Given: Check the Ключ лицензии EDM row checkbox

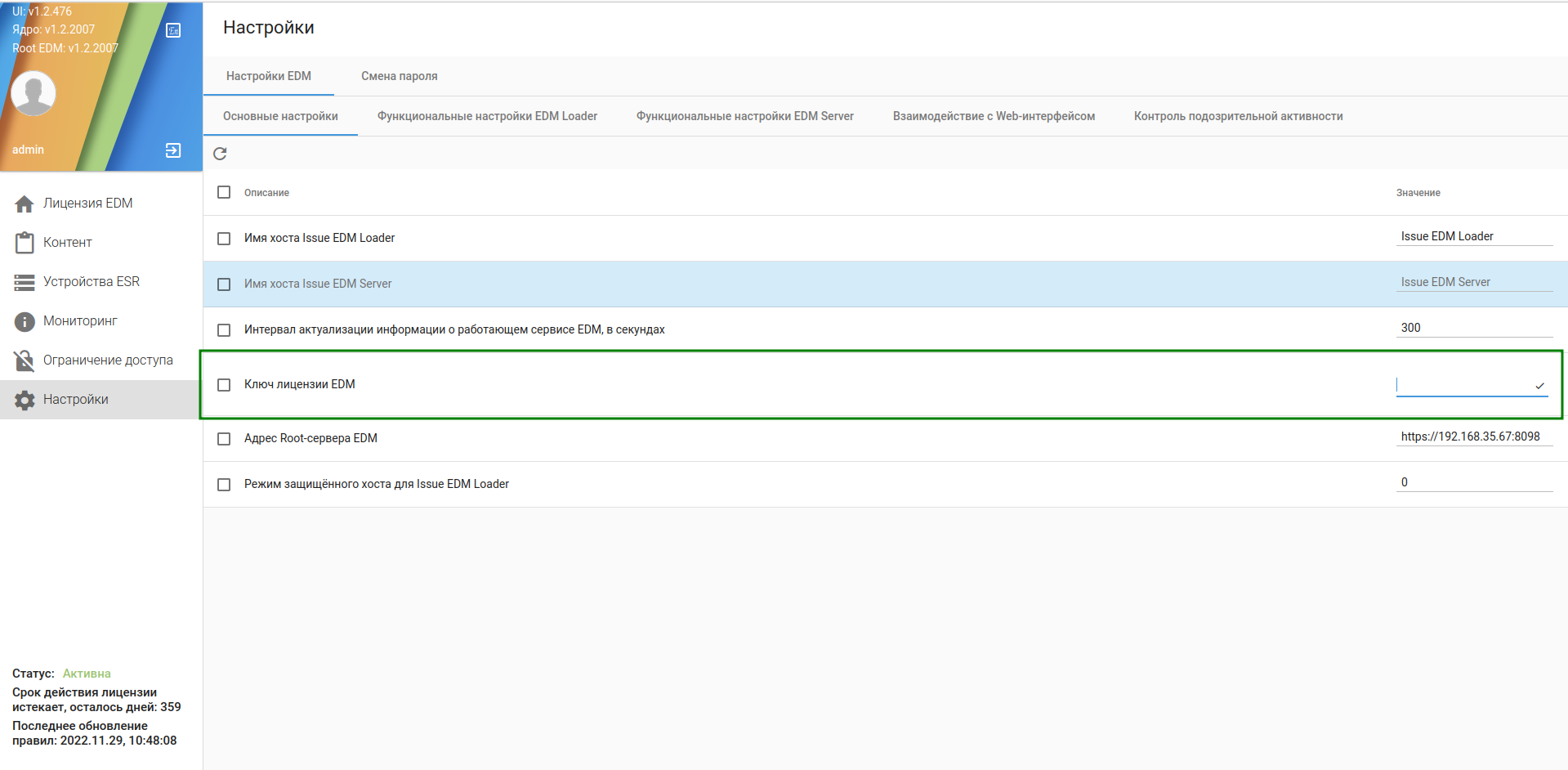Looking at the screenshot, I should [x=224, y=385].
